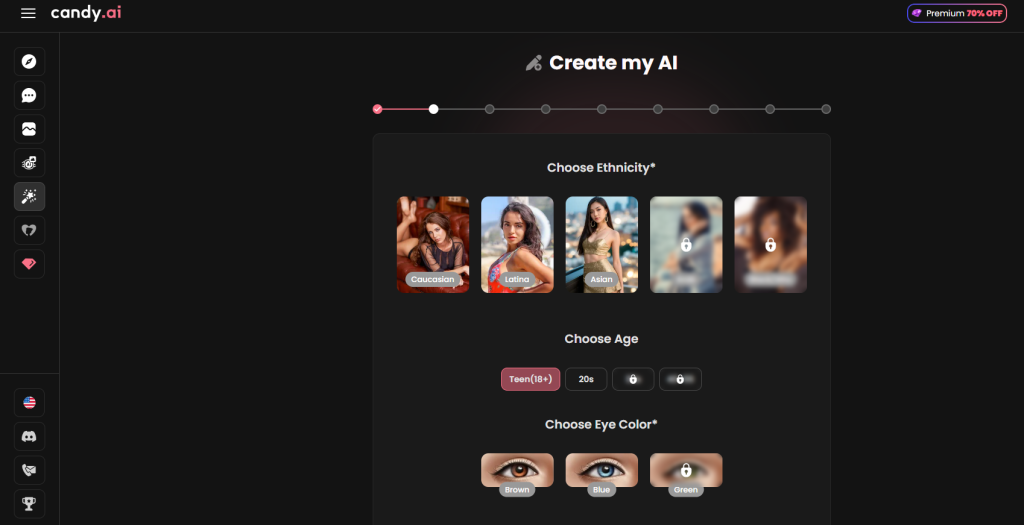Choose the Brown eye color
Image resolution: width=1024 pixels, height=525 pixels.
[517, 473]
